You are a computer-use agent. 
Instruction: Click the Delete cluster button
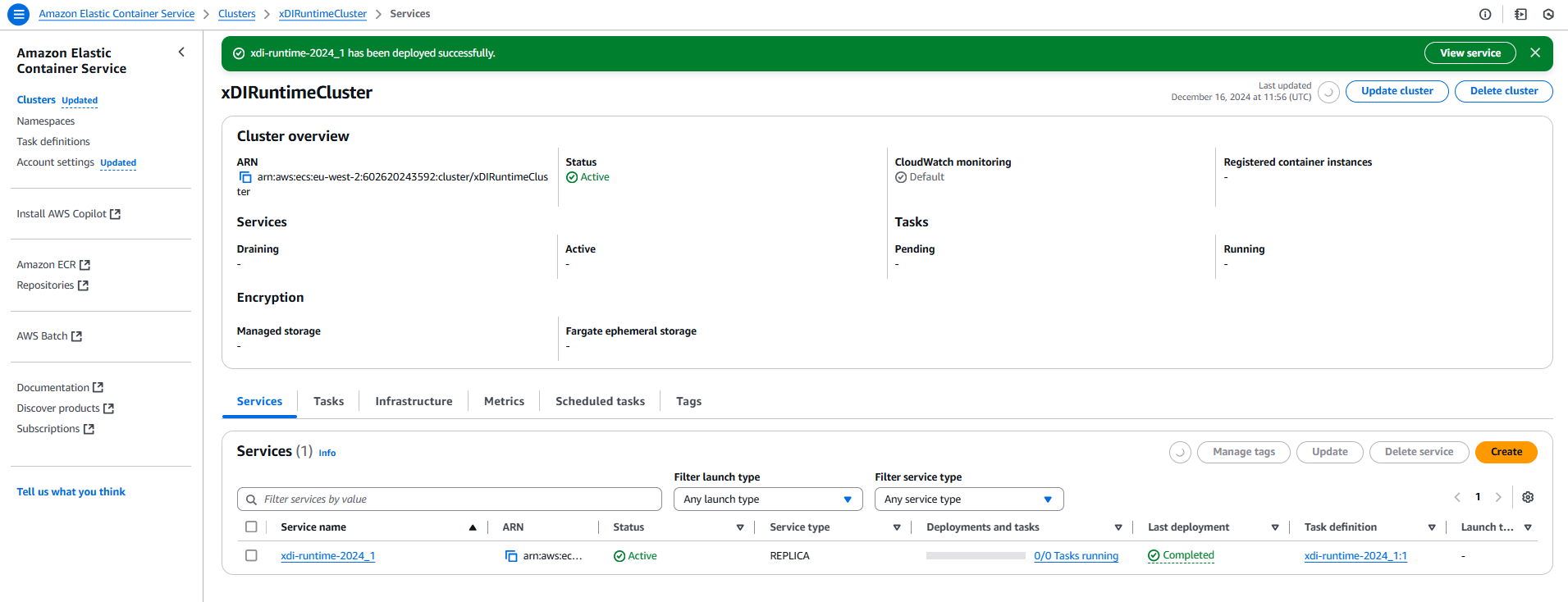[1504, 91]
